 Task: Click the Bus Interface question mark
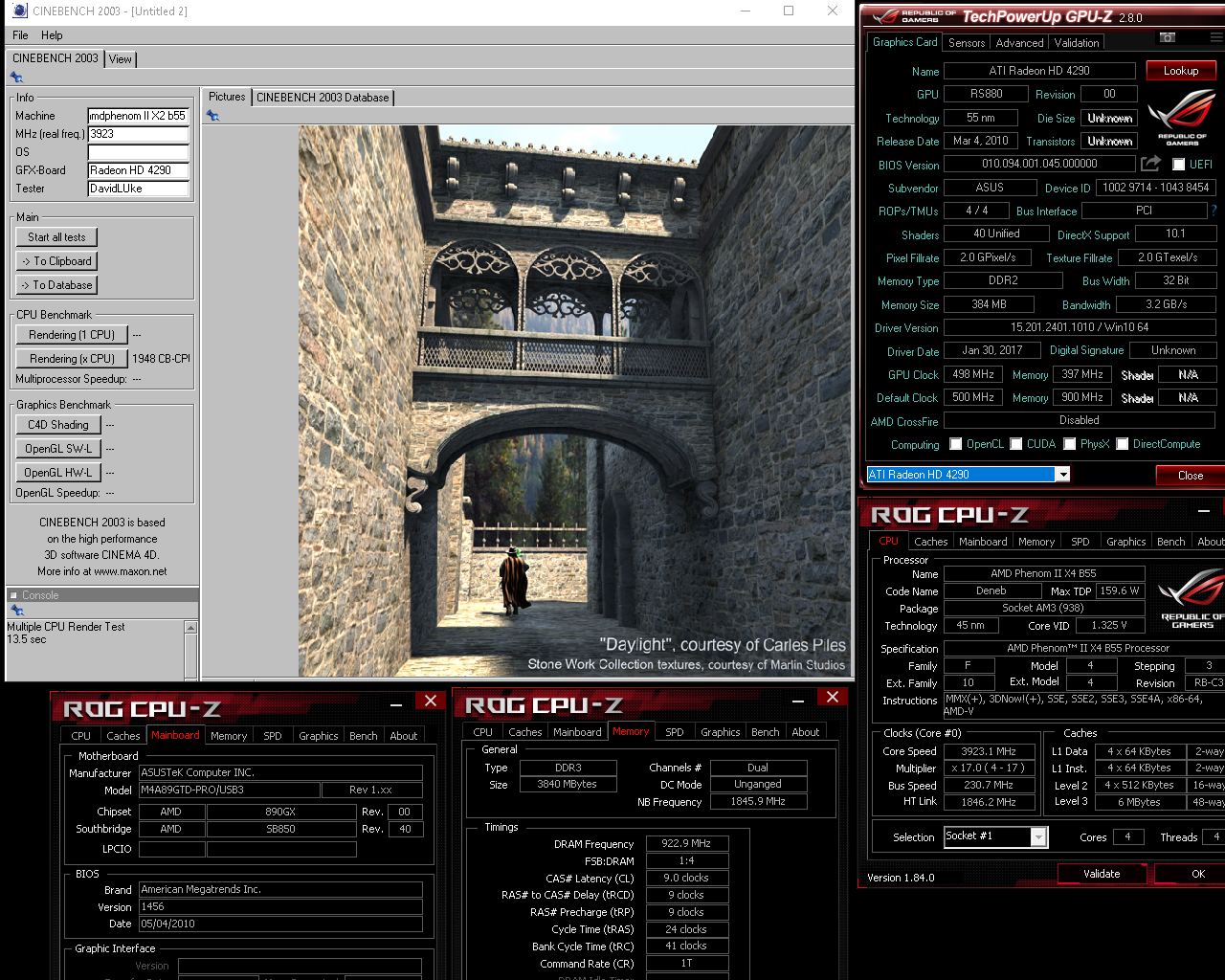click(1214, 211)
